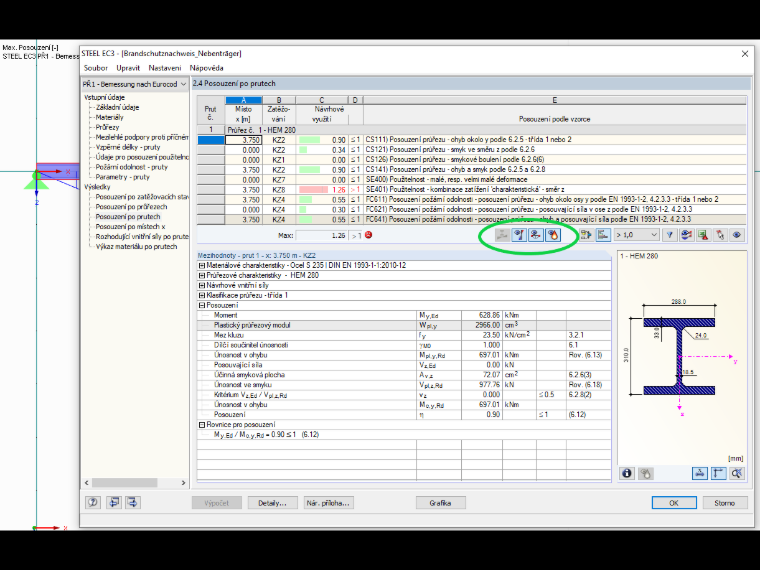Click the Grafika button
The width and height of the screenshot is (760, 570).
(440, 503)
